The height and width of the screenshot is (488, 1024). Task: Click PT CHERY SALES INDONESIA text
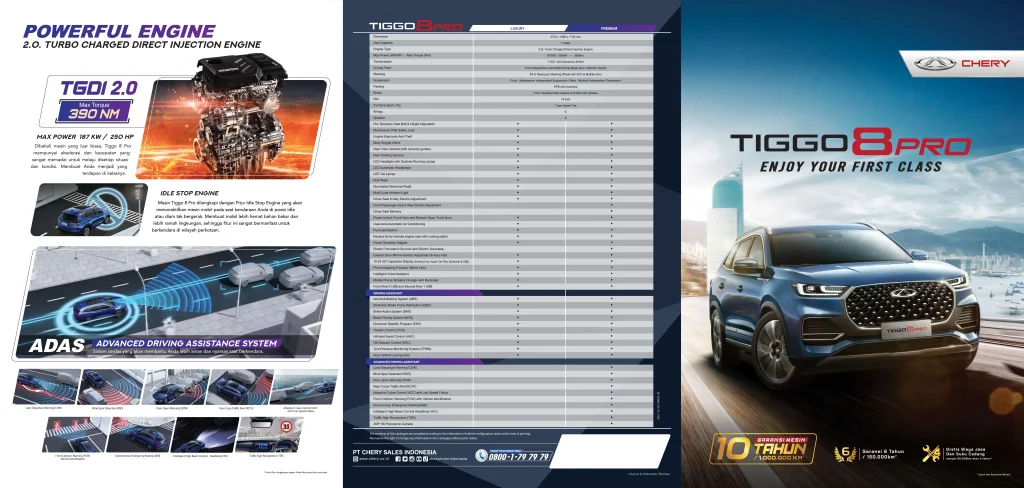[395, 452]
